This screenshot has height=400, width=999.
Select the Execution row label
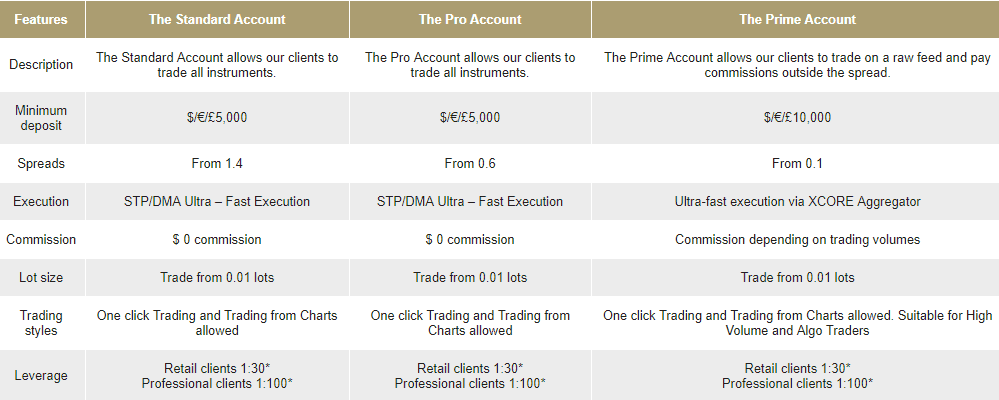click(x=41, y=202)
